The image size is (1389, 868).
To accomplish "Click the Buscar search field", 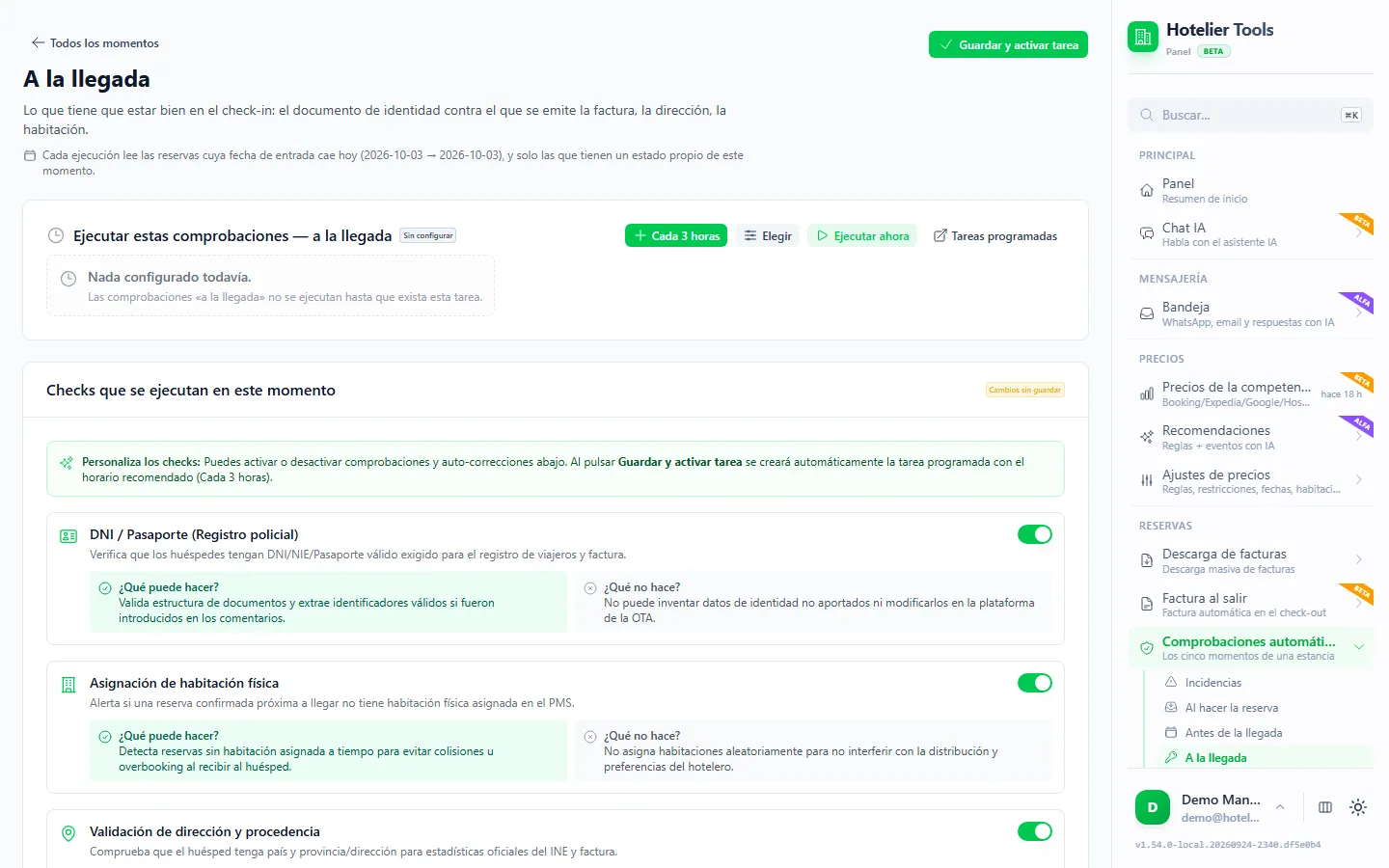I will [x=1250, y=115].
